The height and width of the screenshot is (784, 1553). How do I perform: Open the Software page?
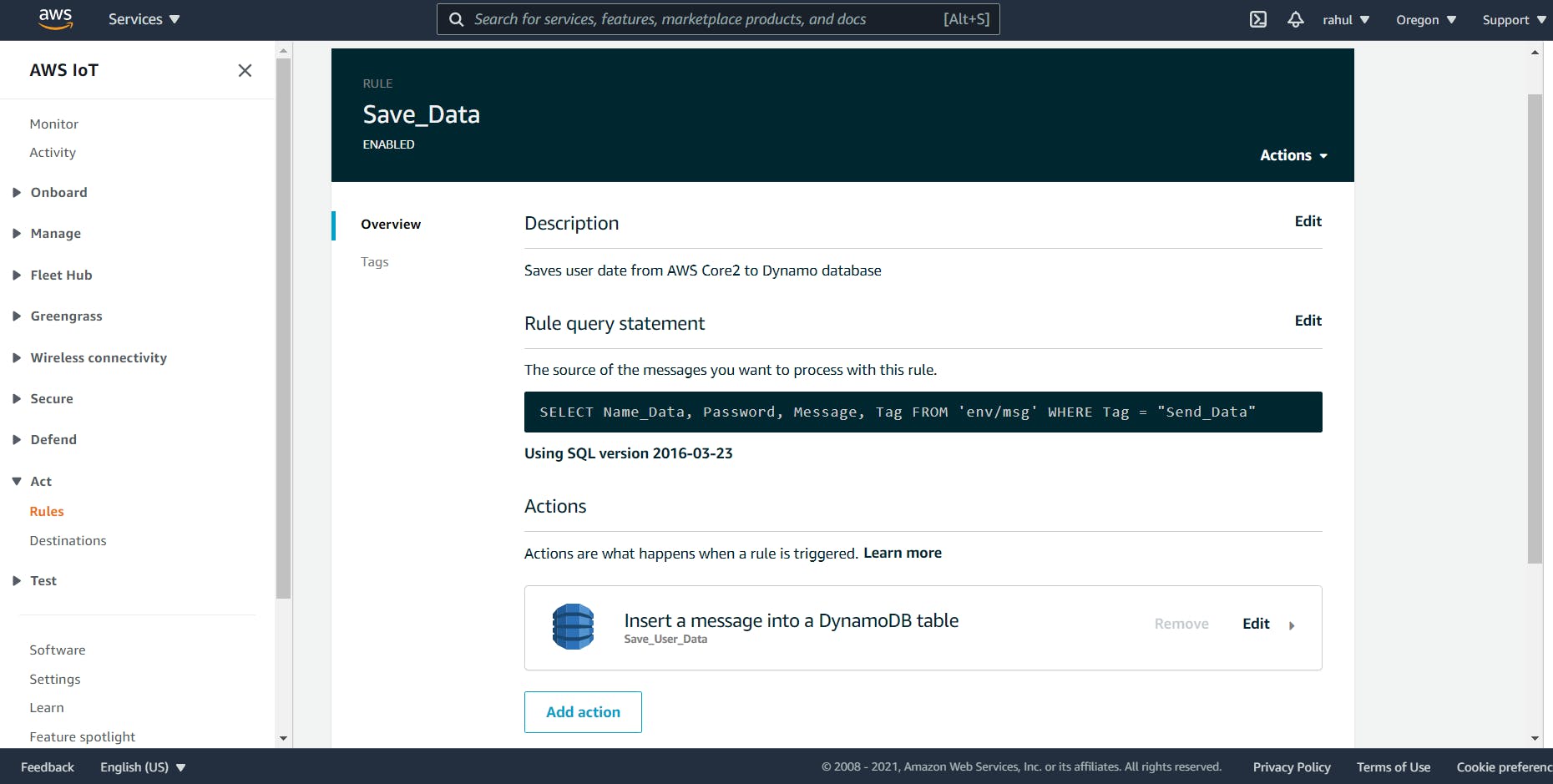point(58,650)
